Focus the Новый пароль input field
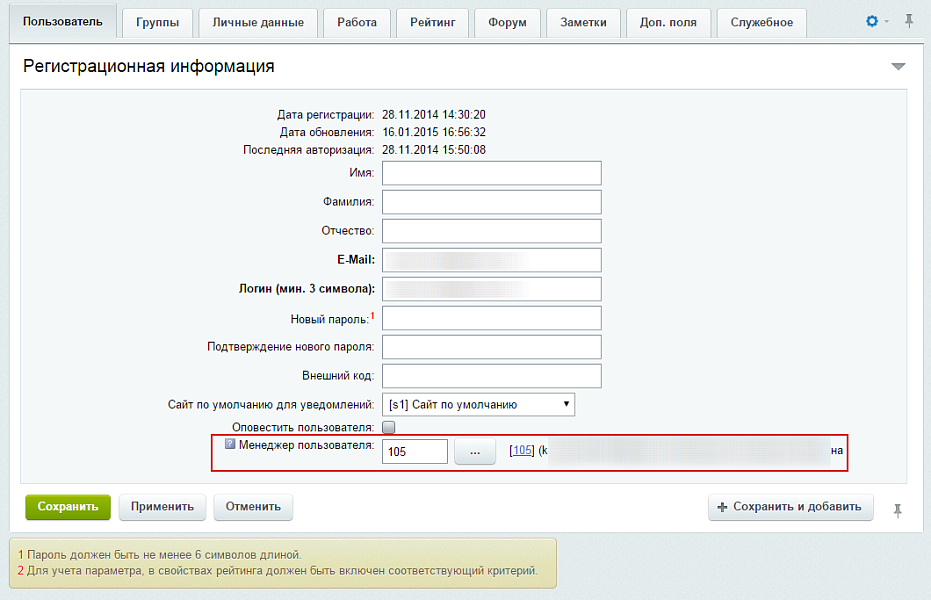931x600 pixels. point(491,318)
